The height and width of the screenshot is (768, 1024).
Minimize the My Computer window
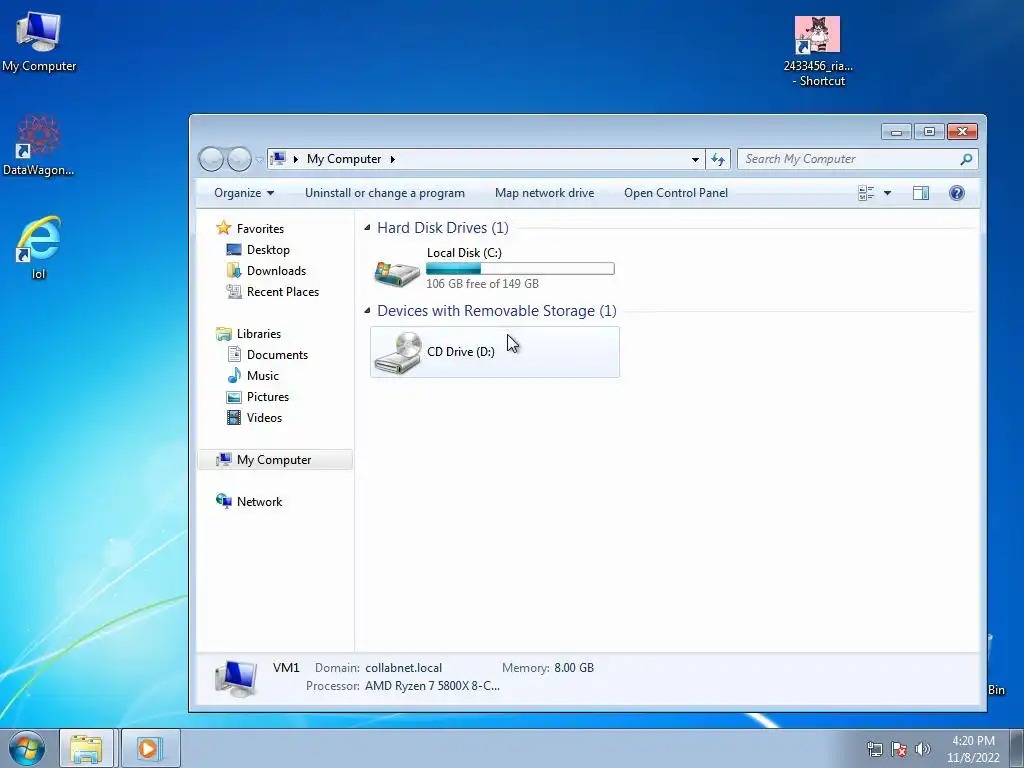tap(896, 132)
